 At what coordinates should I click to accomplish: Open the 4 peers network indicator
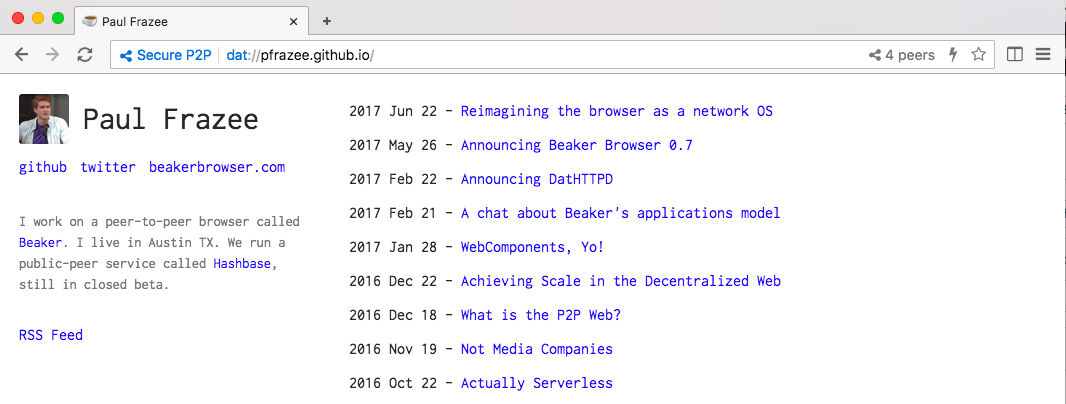[901, 55]
